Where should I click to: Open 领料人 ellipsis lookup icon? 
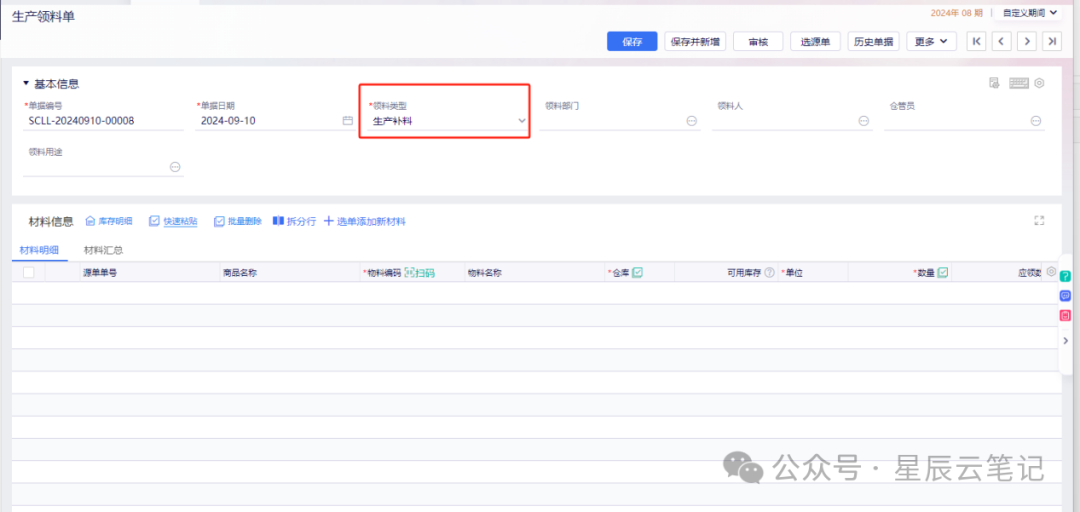point(863,121)
